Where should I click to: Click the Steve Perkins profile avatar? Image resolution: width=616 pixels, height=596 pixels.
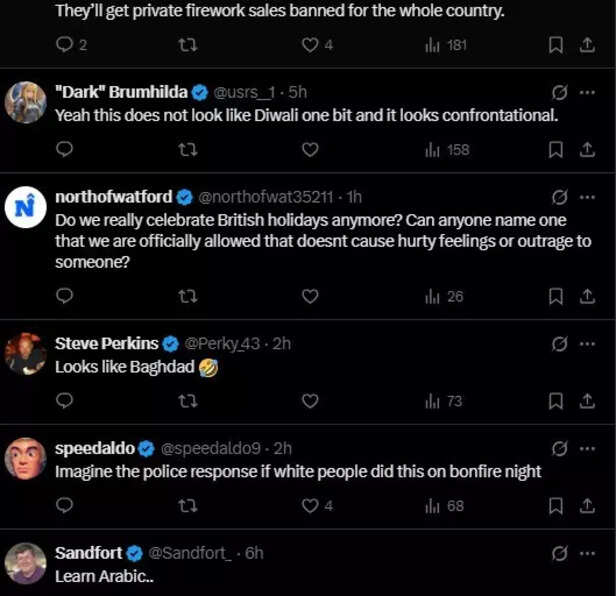26,355
